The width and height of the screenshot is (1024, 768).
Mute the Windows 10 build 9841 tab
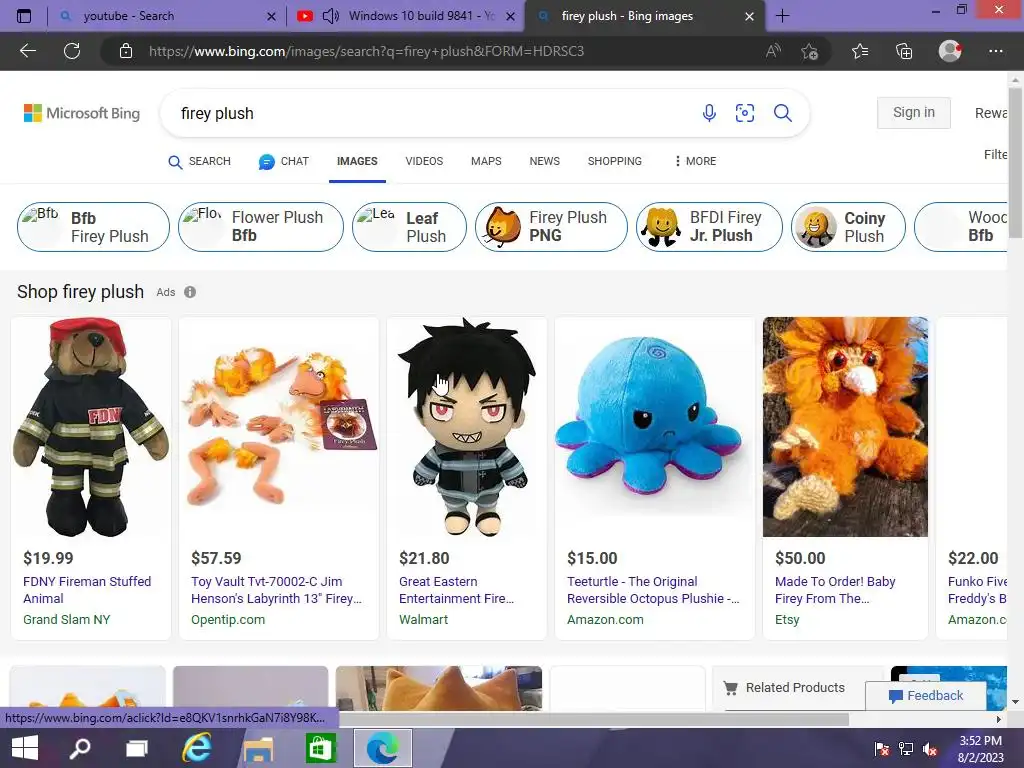pyautogui.click(x=330, y=16)
